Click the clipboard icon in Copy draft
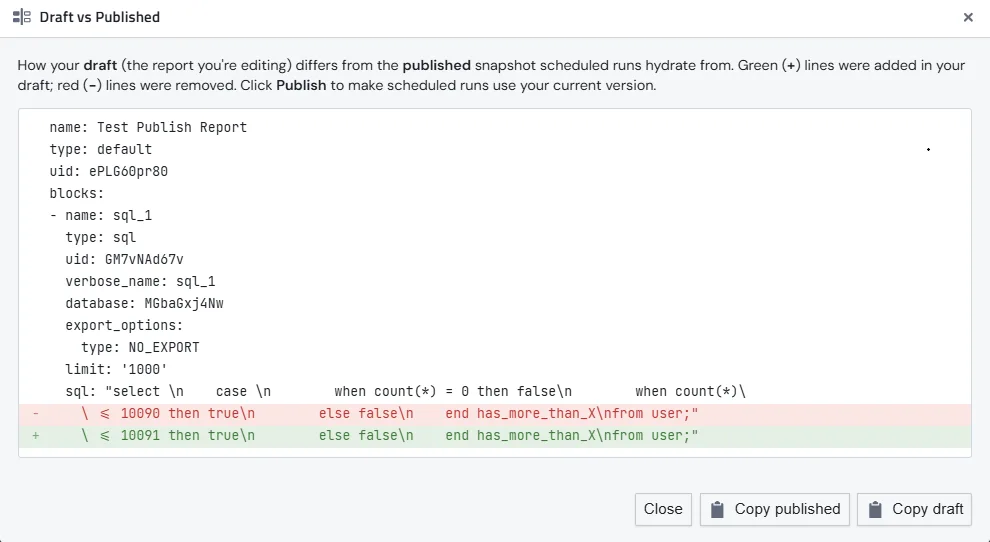The width and height of the screenshot is (990, 542). (x=874, y=509)
